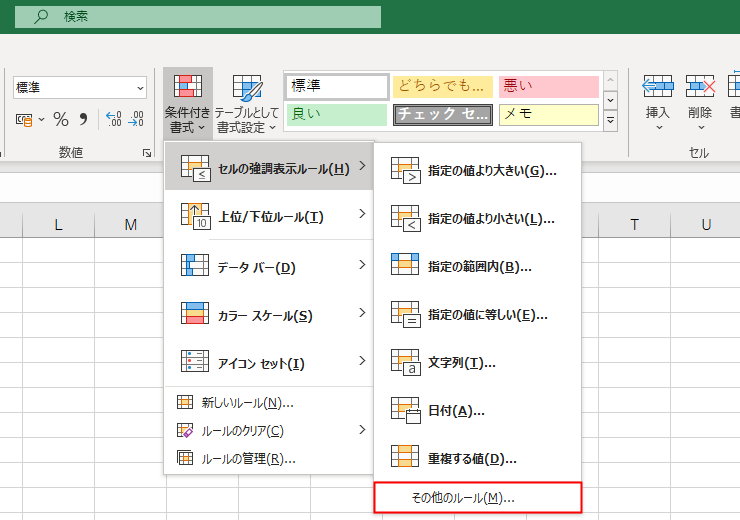Select column M header
This screenshot has height=520, width=740.
130,225
